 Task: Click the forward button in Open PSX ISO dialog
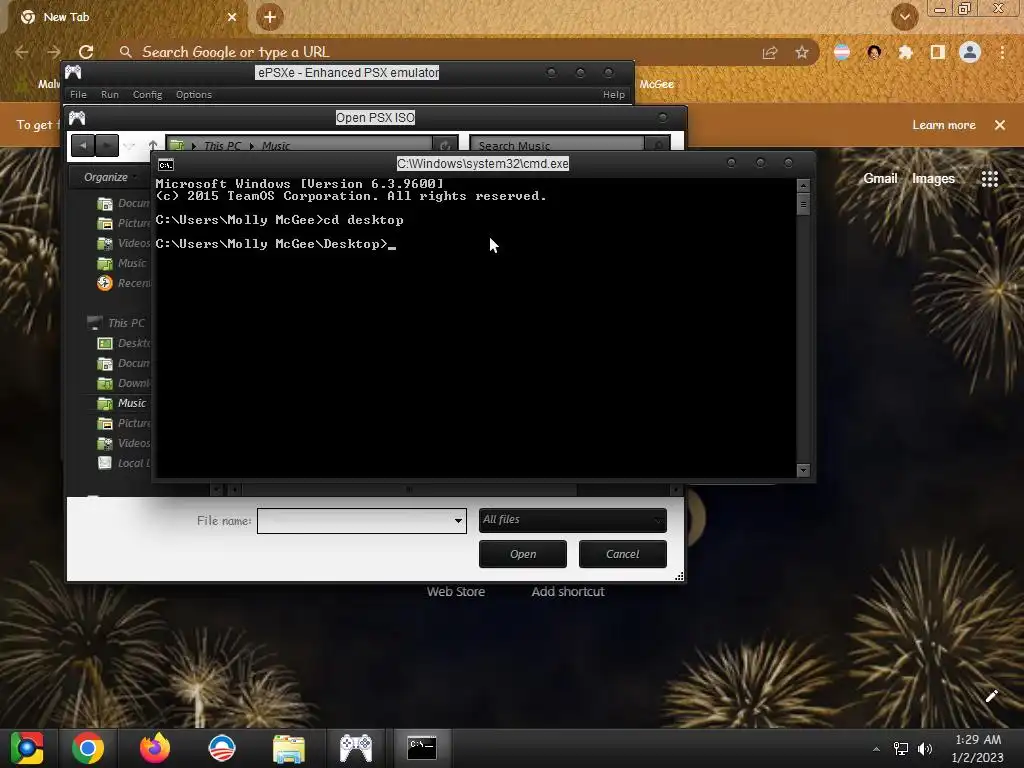(106, 145)
